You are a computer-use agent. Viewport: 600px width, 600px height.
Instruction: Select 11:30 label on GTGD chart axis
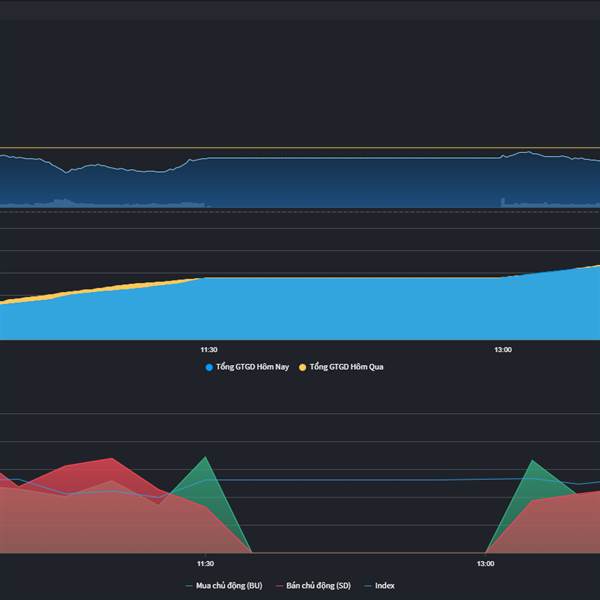tap(209, 349)
